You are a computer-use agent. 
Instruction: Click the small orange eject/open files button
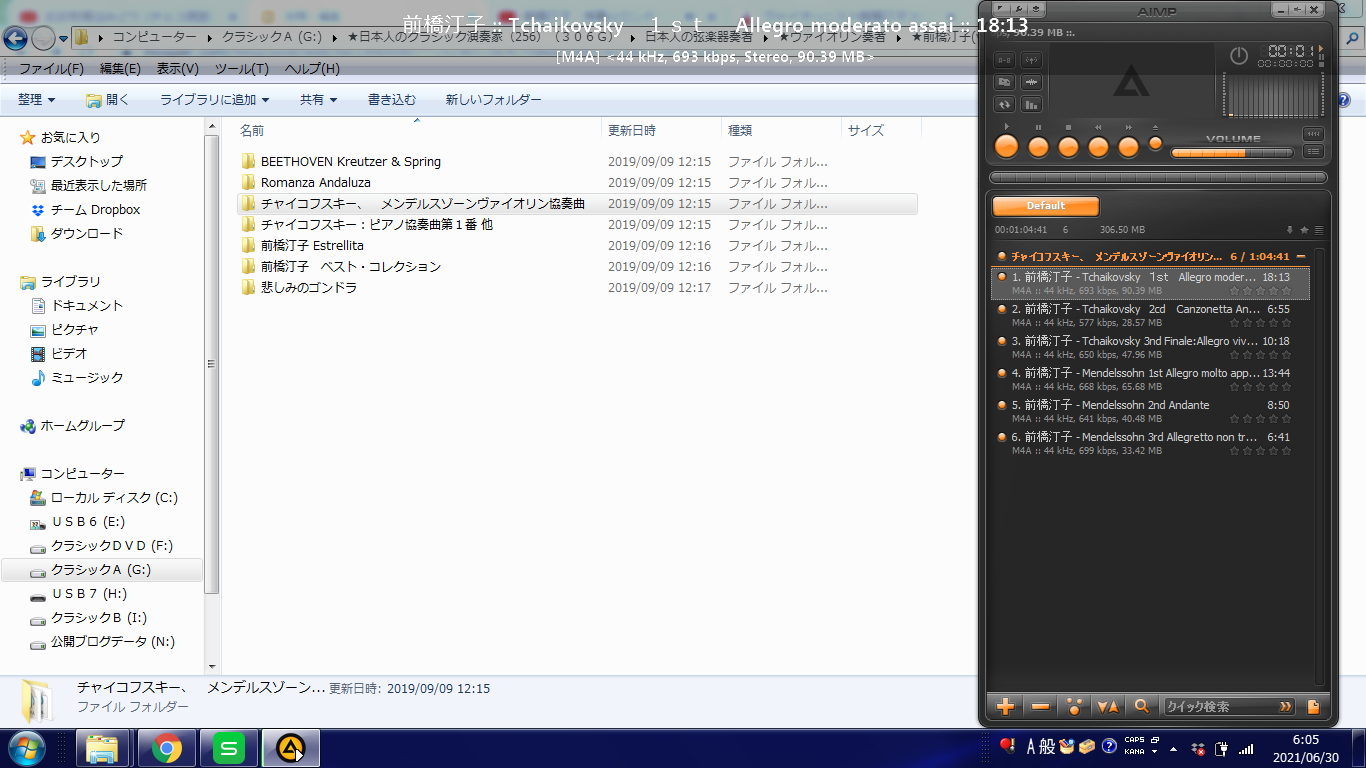[x=1155, y=143]
